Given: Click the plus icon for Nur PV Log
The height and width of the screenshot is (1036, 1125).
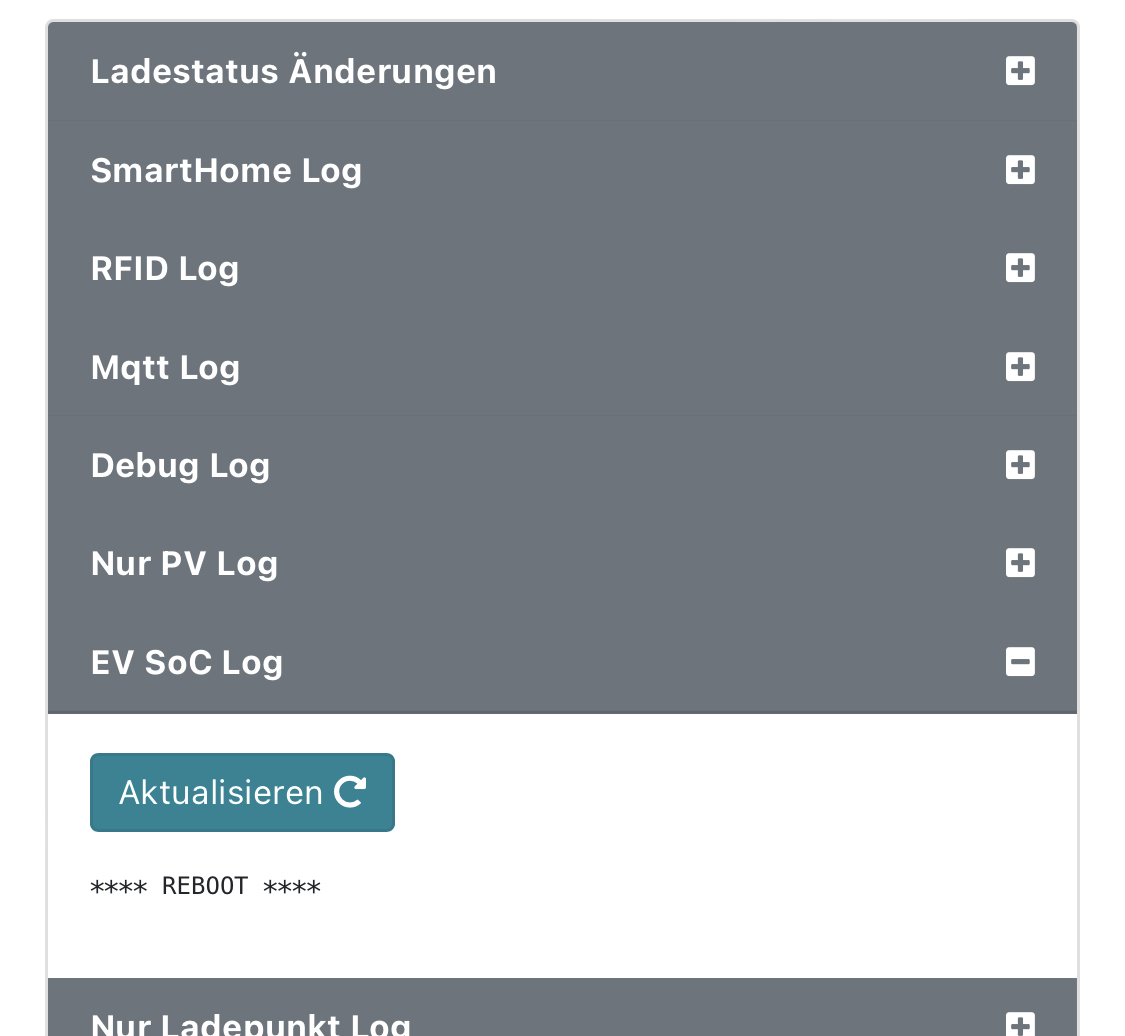Looking at the screenshot, I should tap(1020, 563).
